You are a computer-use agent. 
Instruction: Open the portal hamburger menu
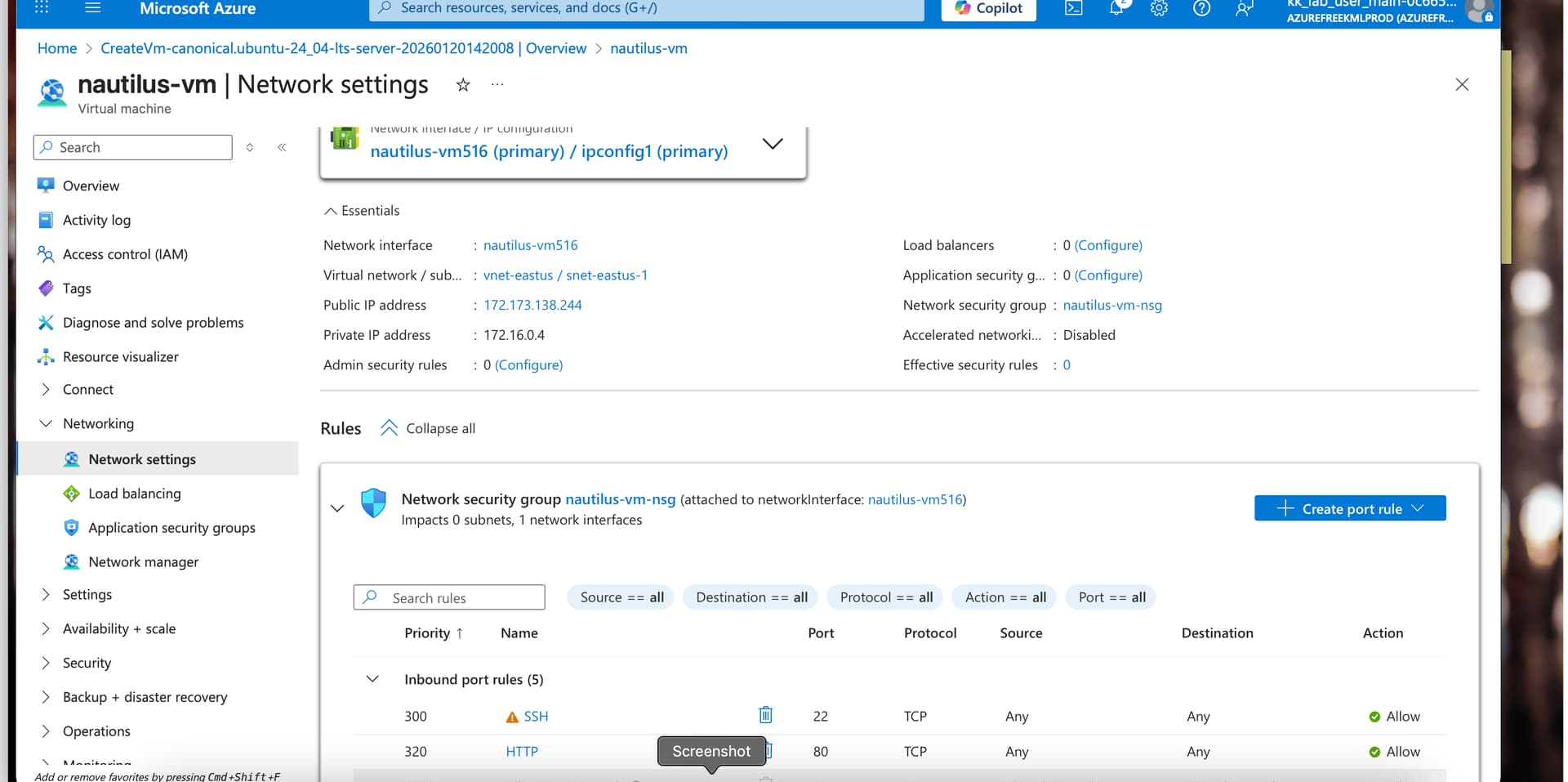93,8
